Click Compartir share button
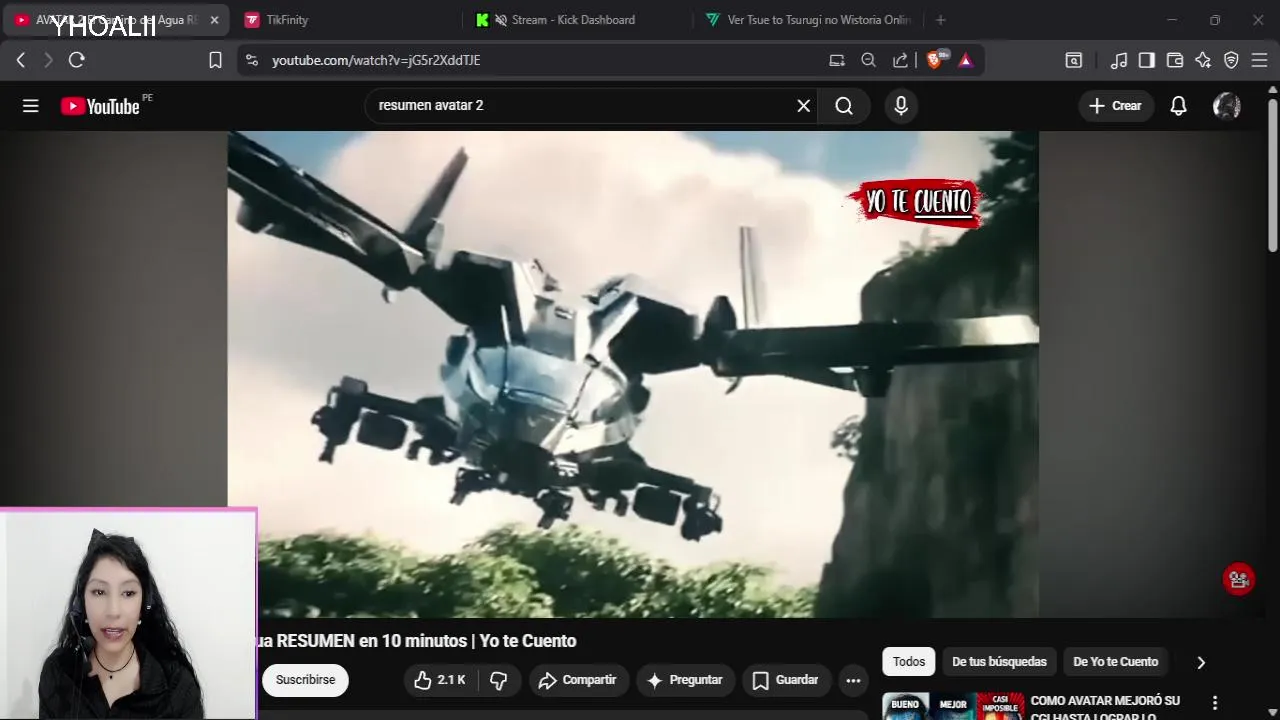 pos(578,680)
